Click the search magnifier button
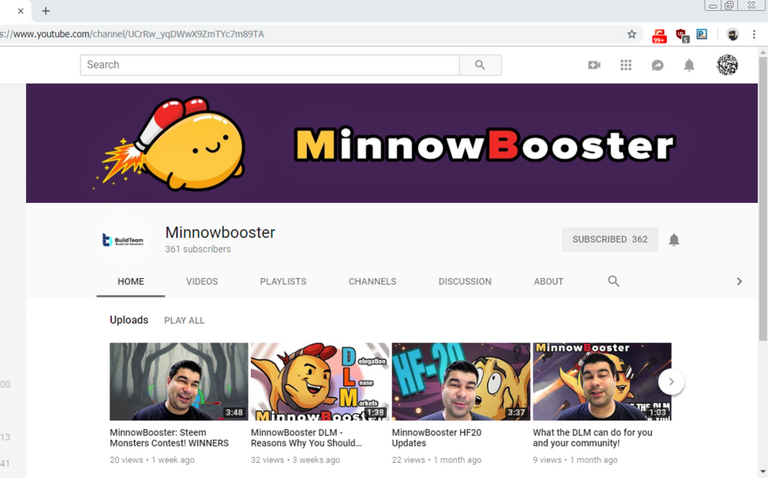Screen dimensions: 768x478 click(480, 65)
